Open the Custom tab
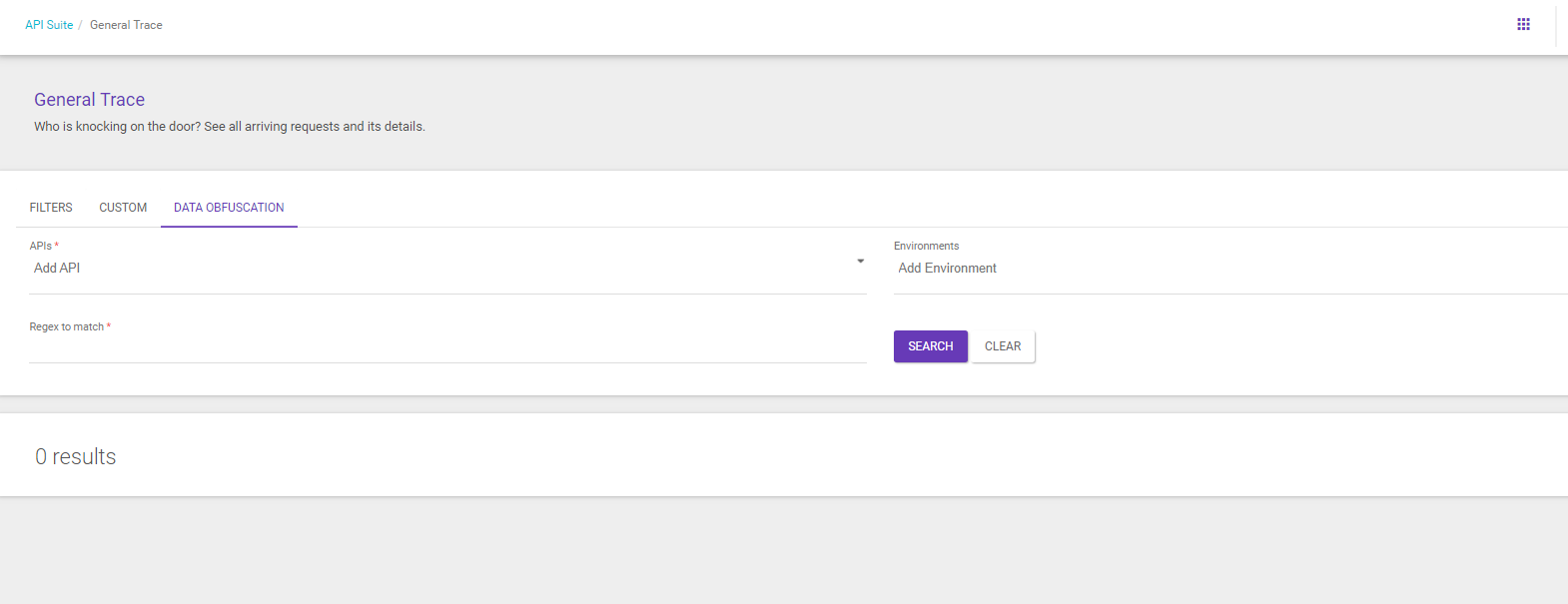 [x=123, y=208]
